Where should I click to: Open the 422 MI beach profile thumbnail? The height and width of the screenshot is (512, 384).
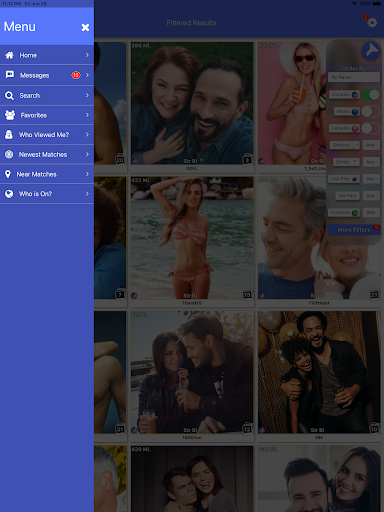192,238
